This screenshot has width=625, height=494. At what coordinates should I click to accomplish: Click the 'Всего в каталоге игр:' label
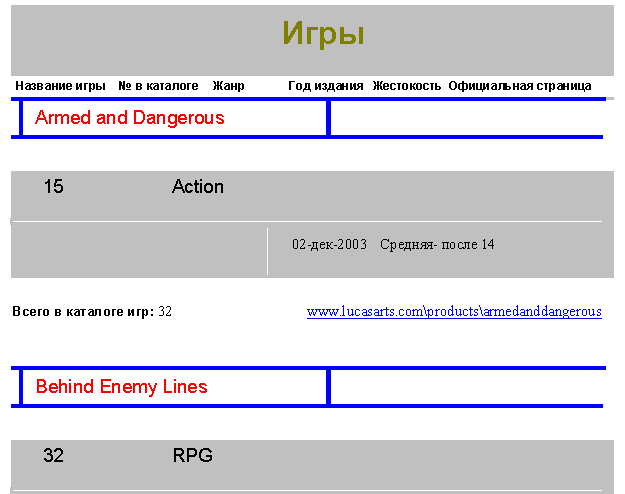coord(83,311)
